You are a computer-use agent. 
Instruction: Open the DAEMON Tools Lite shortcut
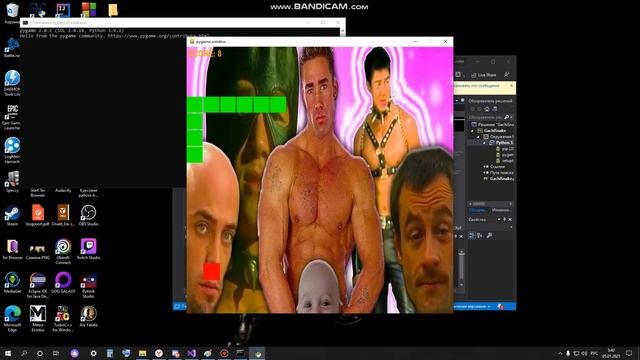[x=12, y=83]
